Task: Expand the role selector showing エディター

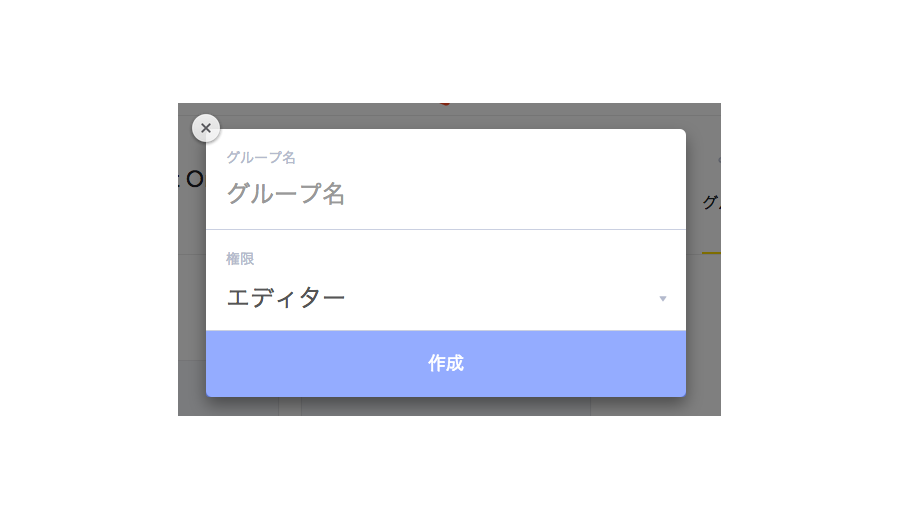Action: coord(446,297)
